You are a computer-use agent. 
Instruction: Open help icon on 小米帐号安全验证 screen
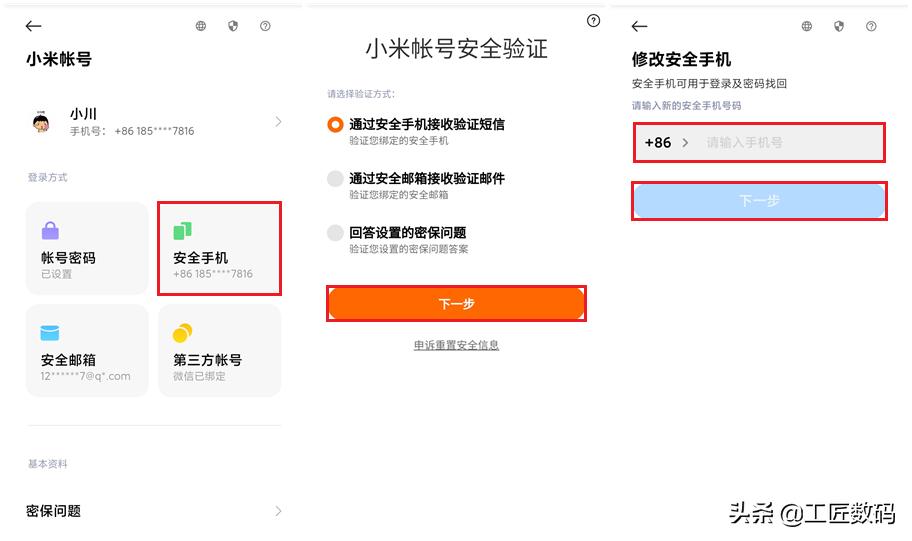coord(593,21)
